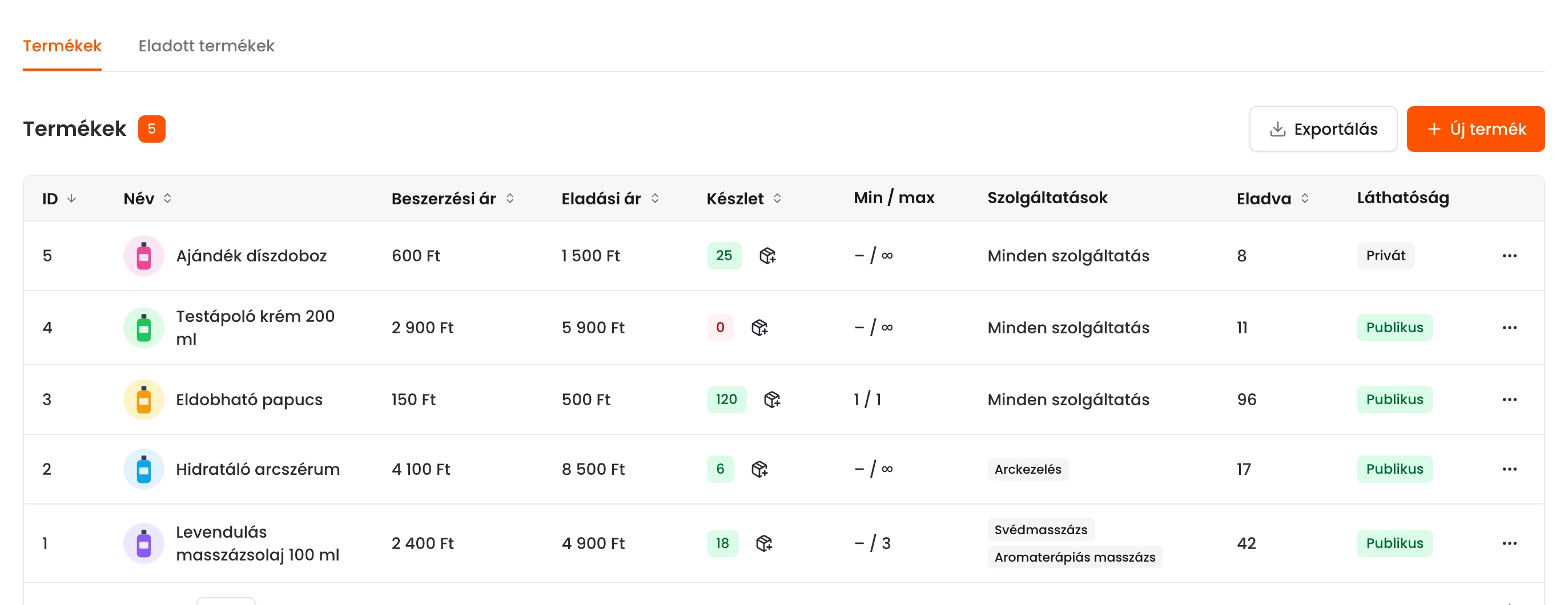The image size is (1568, 605).
Task: Click stock box icon for Hidratáló arcszérum
Action: point(759,469)
